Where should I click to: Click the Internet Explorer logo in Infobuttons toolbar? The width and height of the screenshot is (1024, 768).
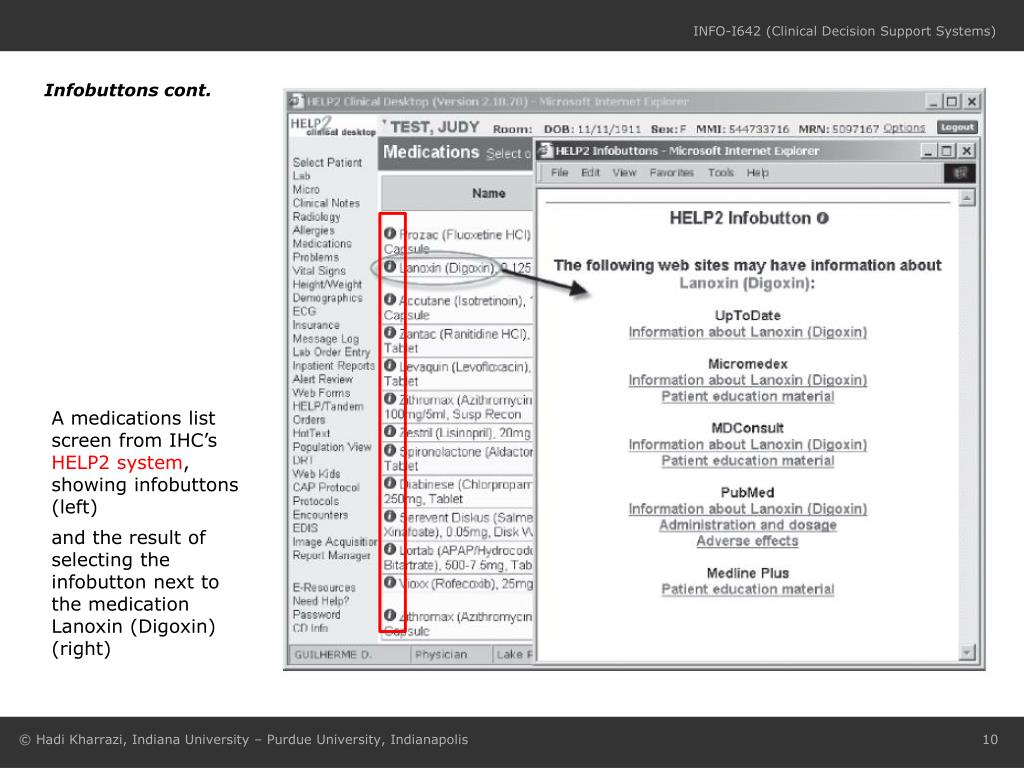960,173
